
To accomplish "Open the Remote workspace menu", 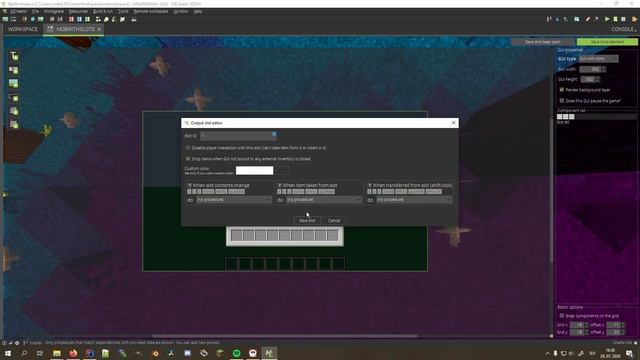I will point(151,11).
